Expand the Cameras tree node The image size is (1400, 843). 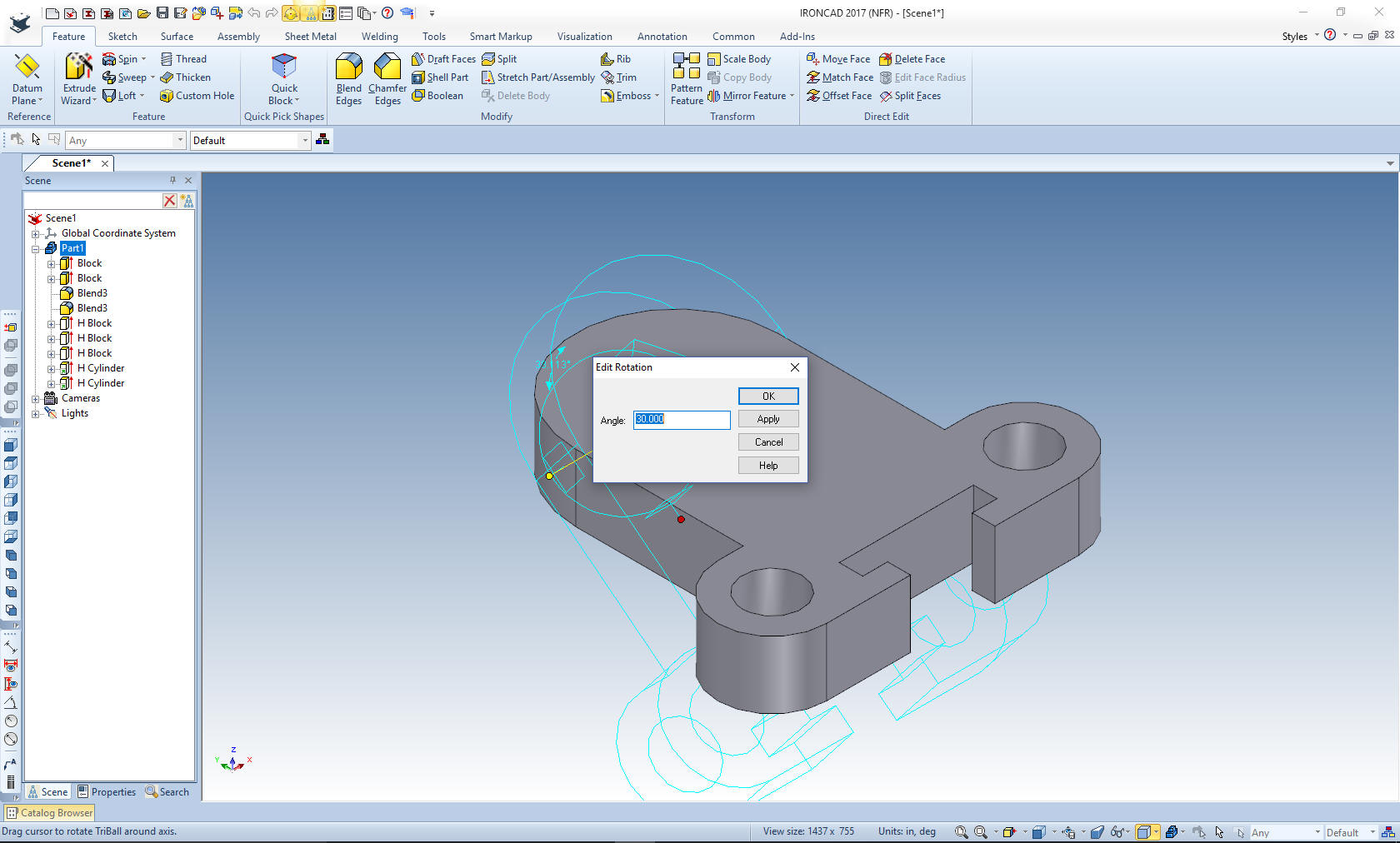[x=36, y=398]
